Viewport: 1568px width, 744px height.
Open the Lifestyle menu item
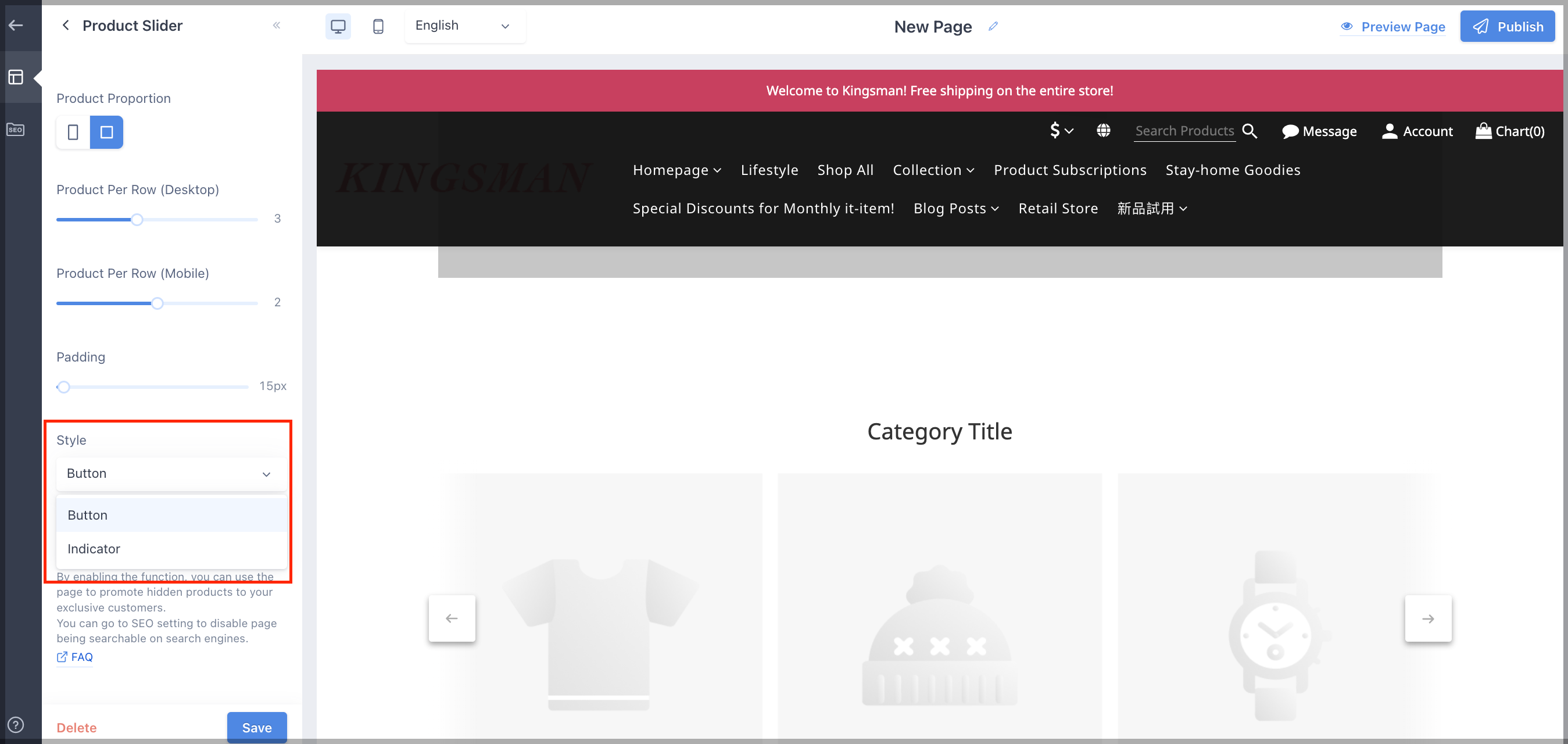pos(769,170)
